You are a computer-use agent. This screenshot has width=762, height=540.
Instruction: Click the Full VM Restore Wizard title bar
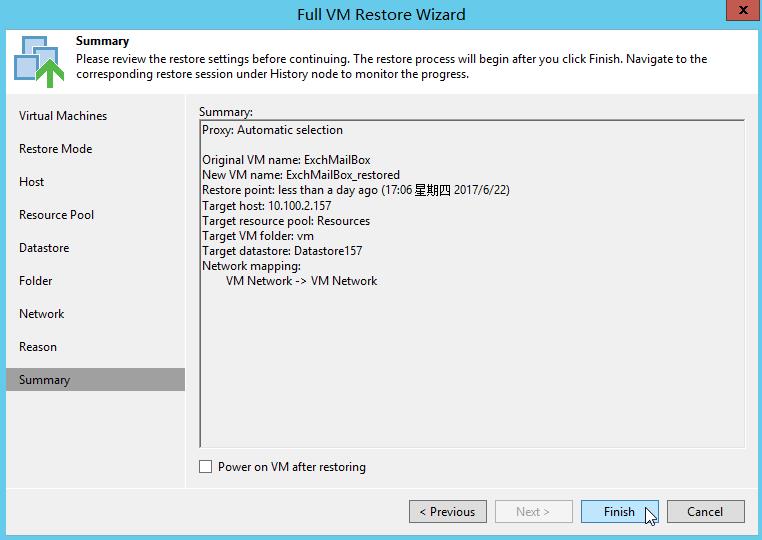pos(381,14)
